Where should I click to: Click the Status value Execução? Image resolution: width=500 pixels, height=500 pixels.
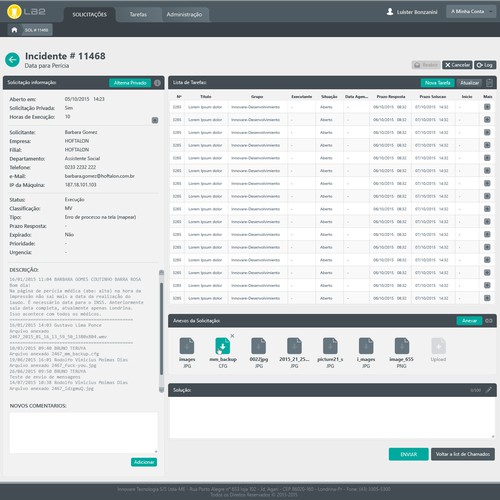74,200
